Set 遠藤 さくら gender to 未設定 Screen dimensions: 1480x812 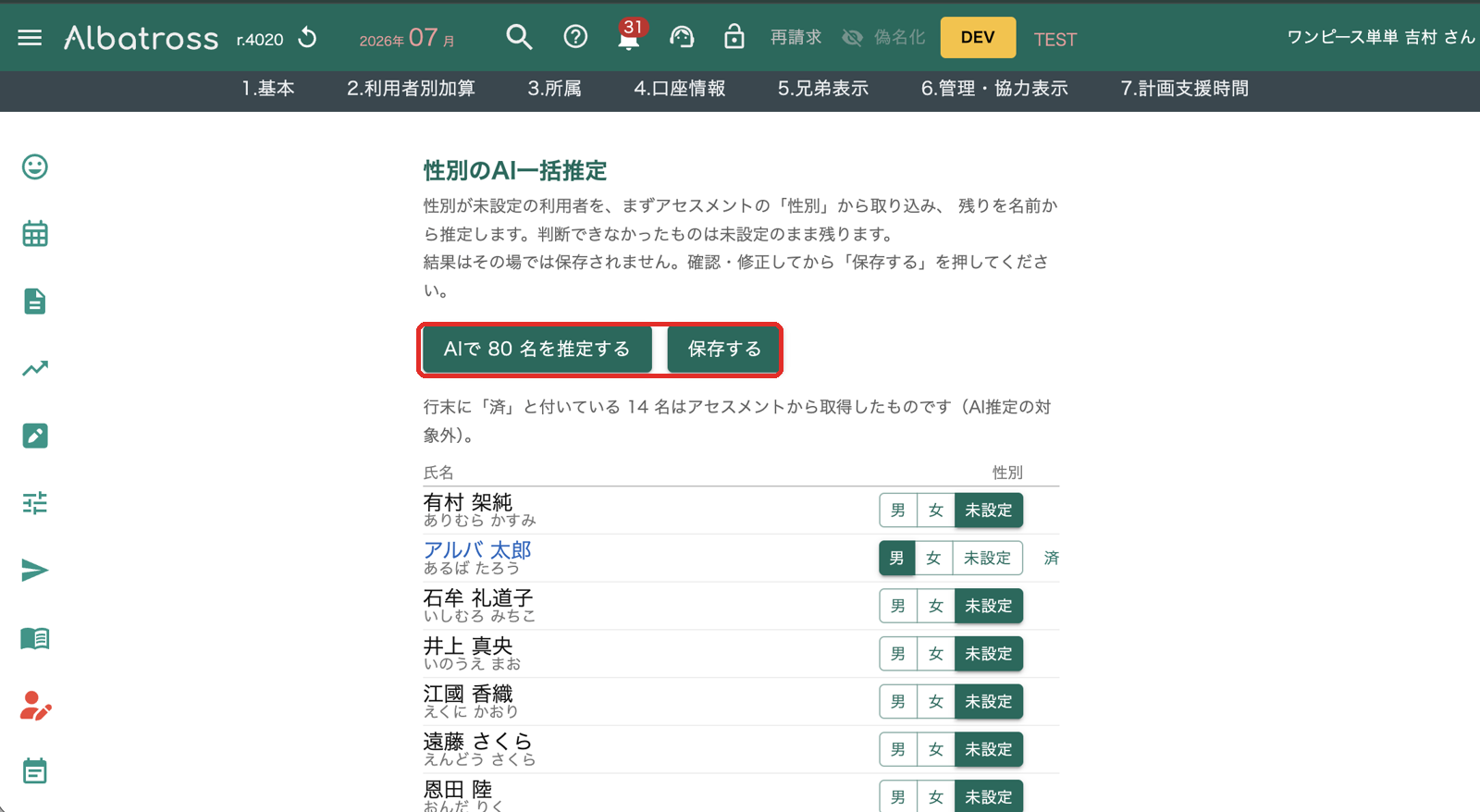click(x=989, y=750)
